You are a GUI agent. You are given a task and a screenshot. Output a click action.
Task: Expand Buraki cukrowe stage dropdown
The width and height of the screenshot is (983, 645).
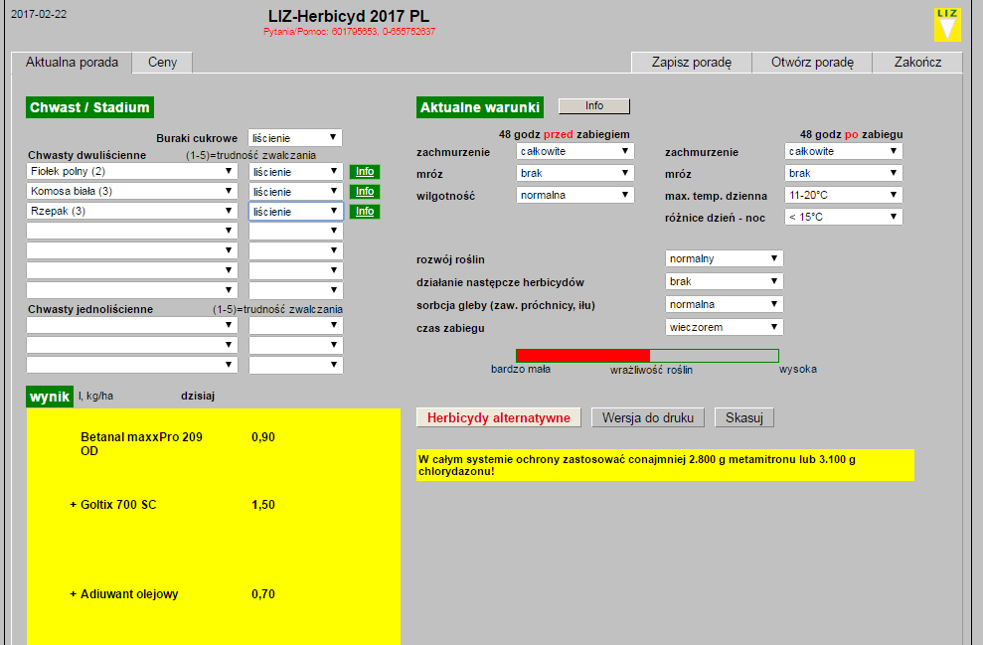click(295, 137)
